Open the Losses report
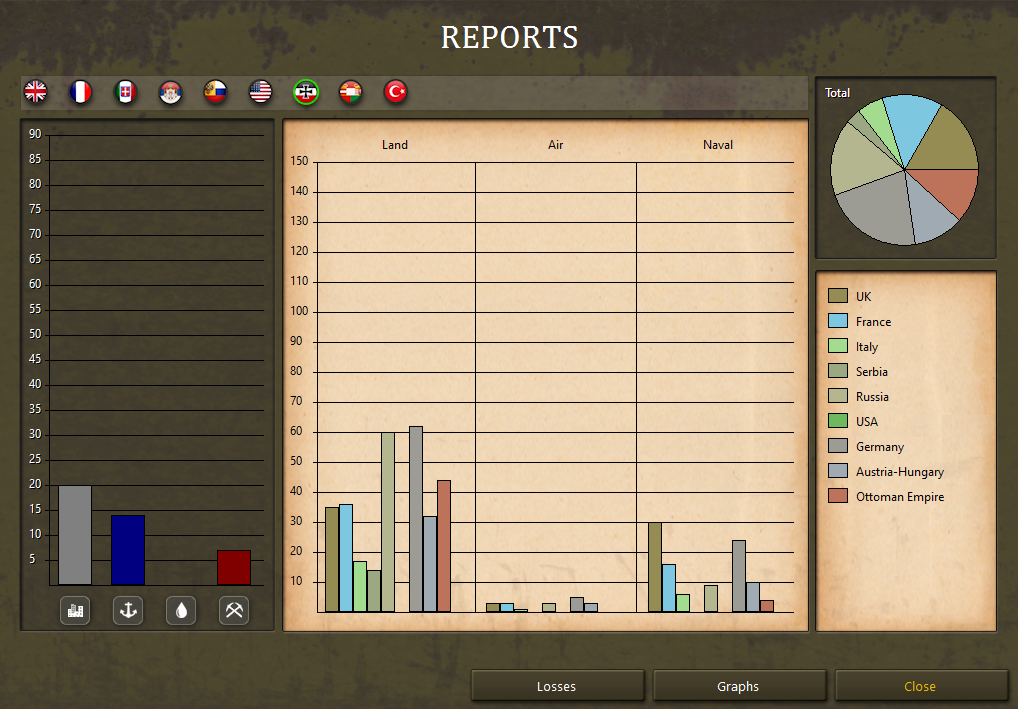 (x=557, y=686)
